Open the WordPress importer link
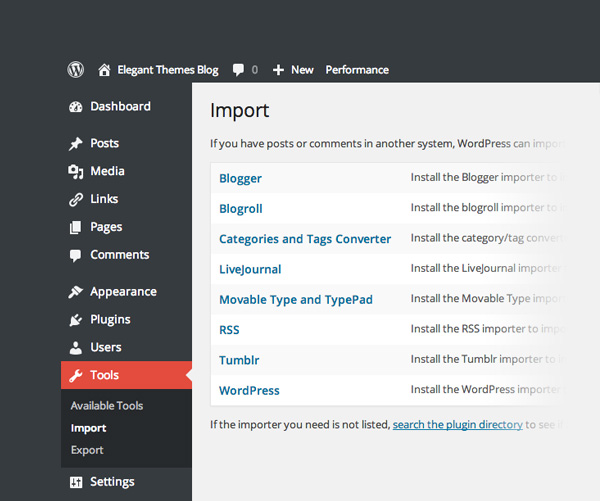The width and height of the screenshot is (600, 501). (x=249, y=390)
